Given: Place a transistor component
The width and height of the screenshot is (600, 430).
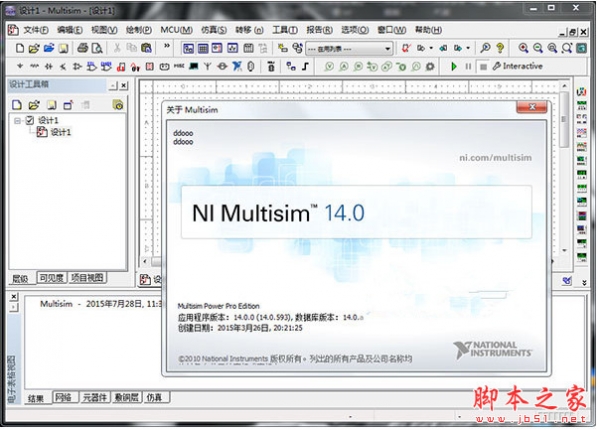Looking at the screenshot, I should pyautogui.click(x=63, y=66).
